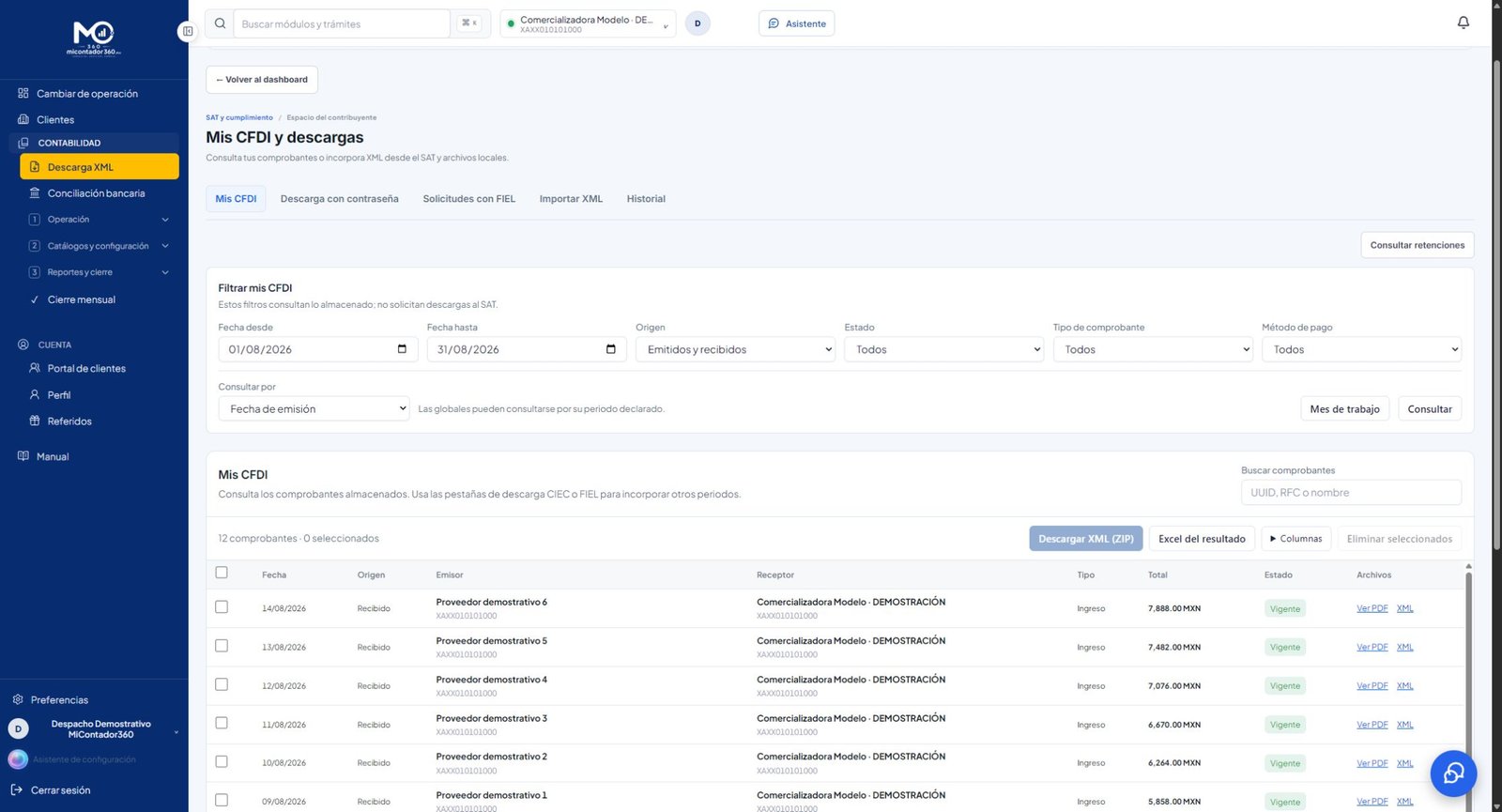Open the Método de pago dropdown
1502x812 pixels.
(1361, 349)
